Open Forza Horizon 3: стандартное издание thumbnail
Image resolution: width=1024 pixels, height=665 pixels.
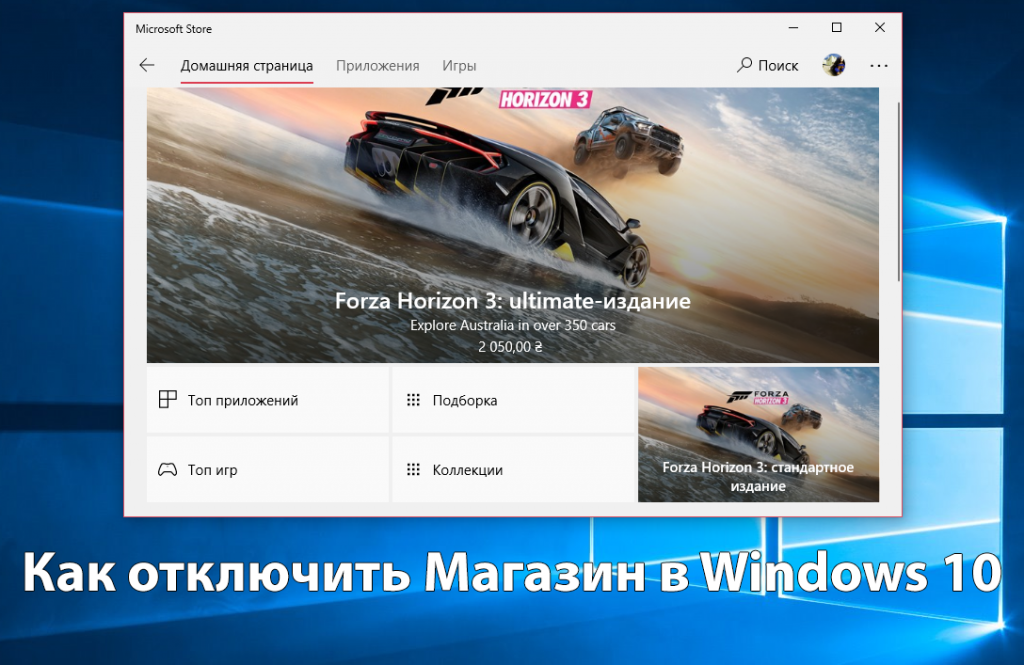coord(758,434)
